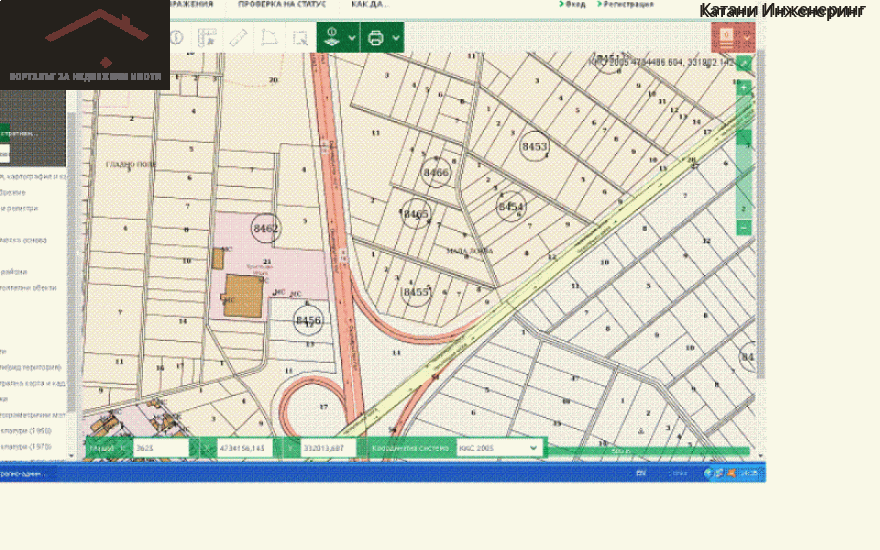880x550 pixels.
Task: Open the КАК ДА... menu
Action: tap(370, 4)
